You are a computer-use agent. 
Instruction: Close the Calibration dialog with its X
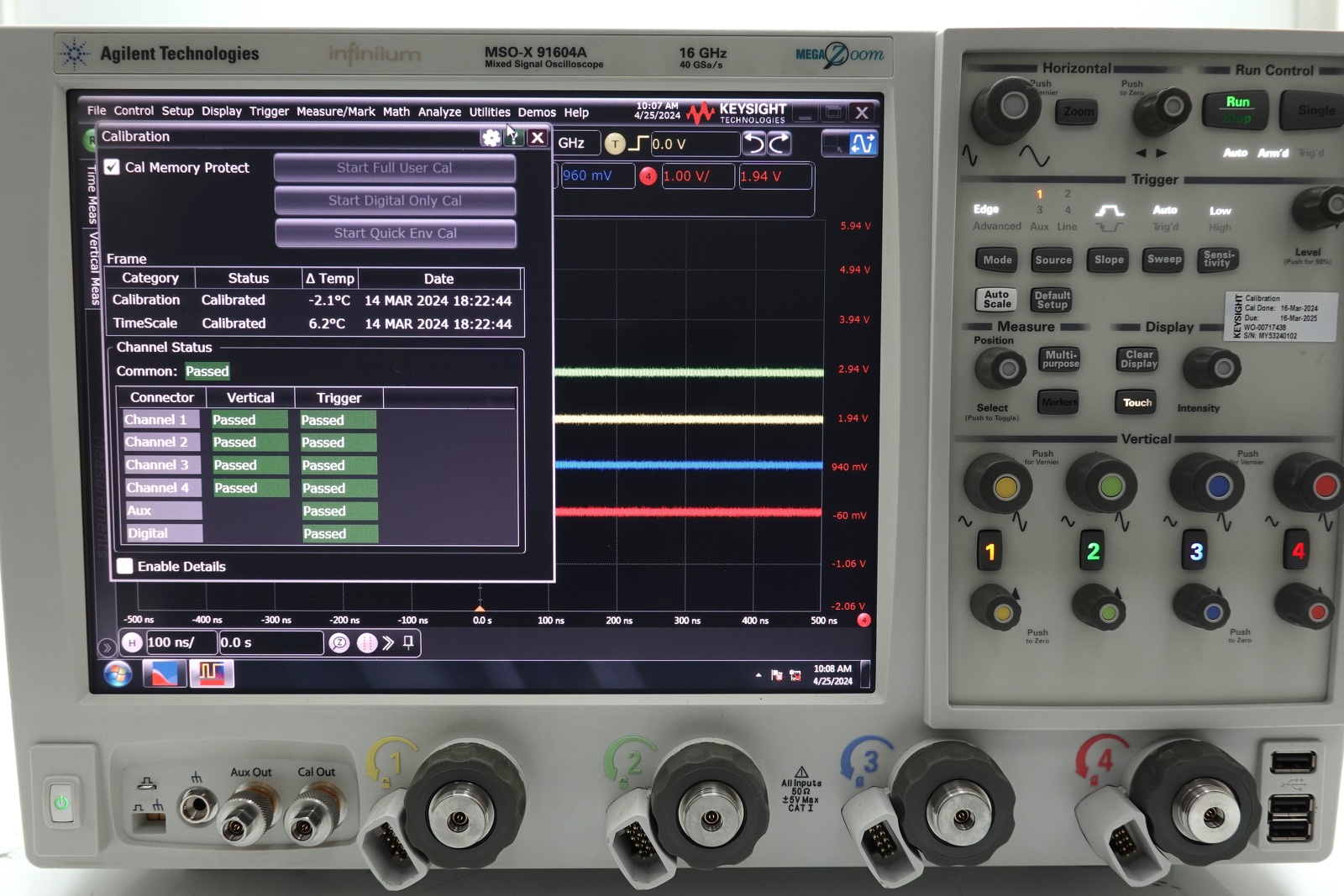coord(538,138)
